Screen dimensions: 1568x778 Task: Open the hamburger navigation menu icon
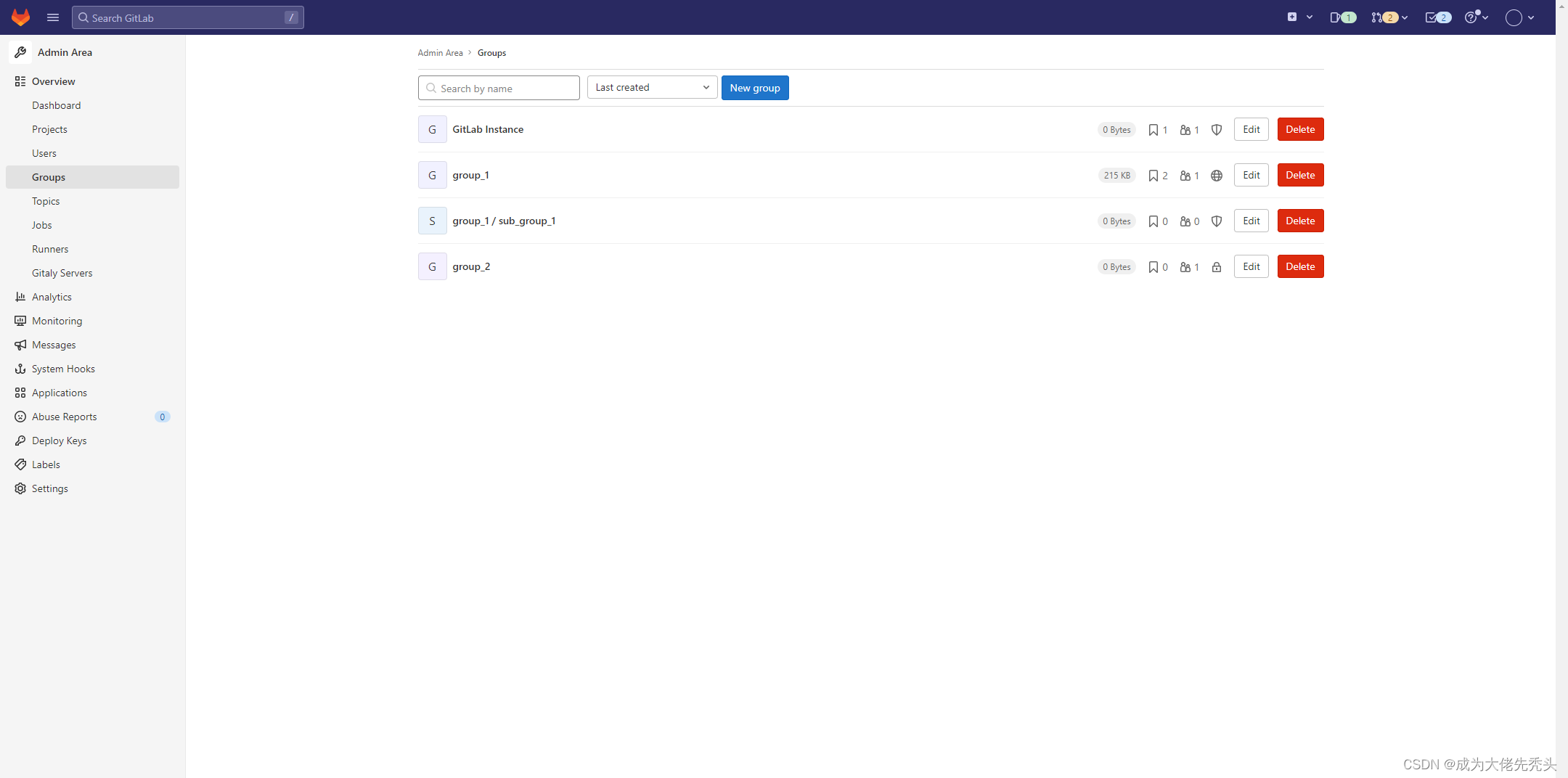53,17
